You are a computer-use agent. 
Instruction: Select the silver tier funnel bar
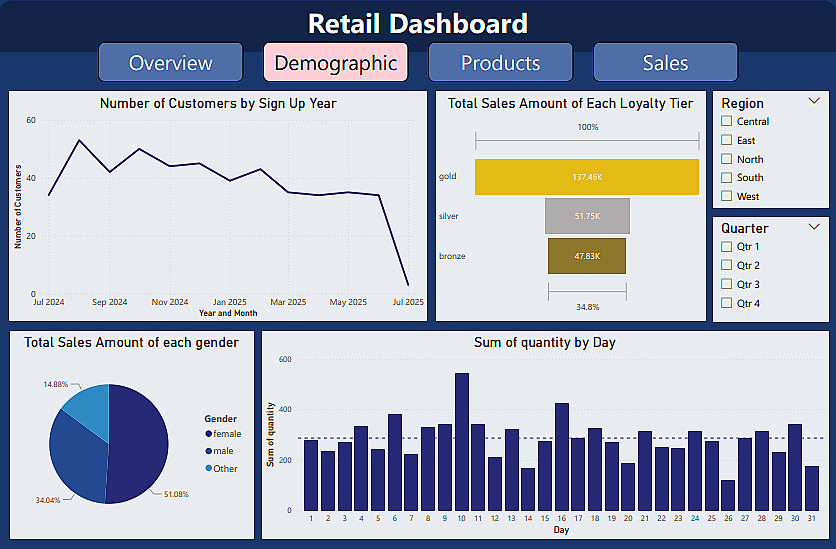(x=587, y=216)
